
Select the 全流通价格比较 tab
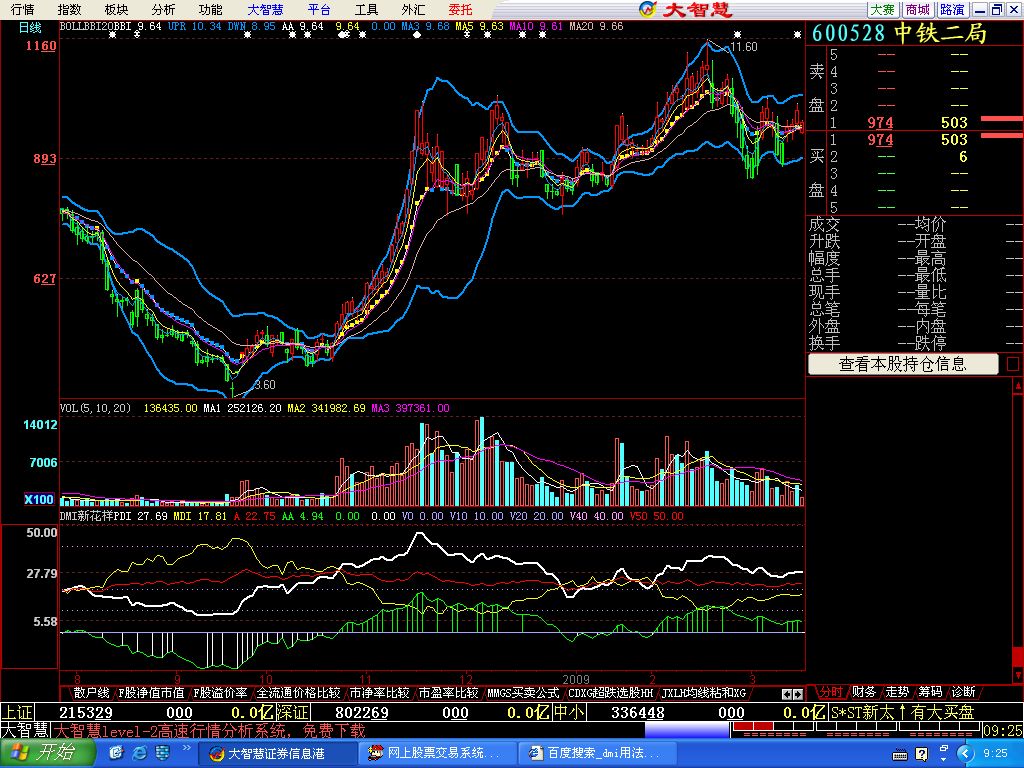click(x=298, y=693)
